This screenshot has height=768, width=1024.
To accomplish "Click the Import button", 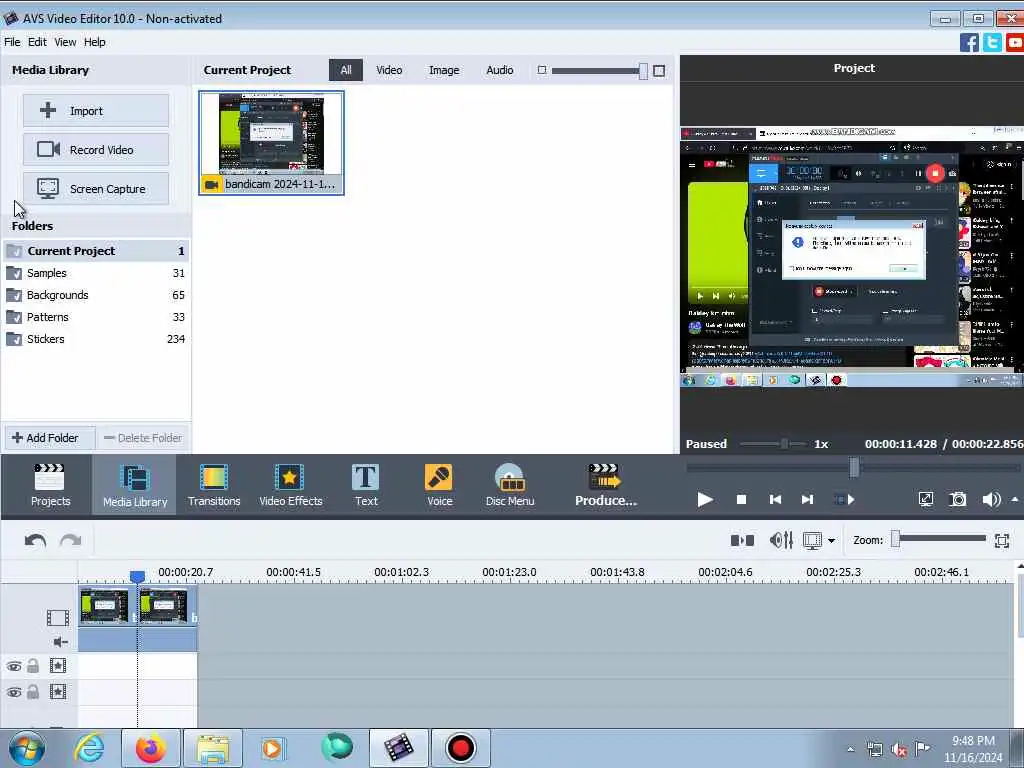I will 96,110.
